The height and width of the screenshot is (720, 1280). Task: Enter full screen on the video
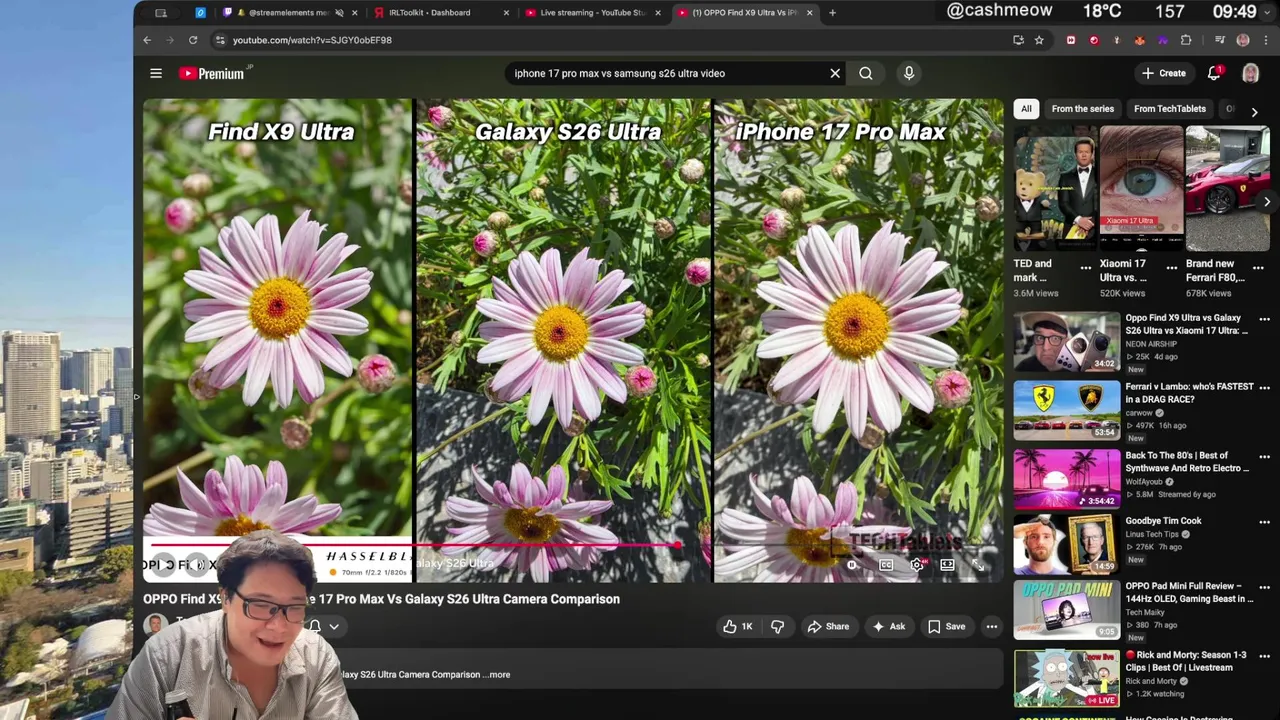point(978,565)
